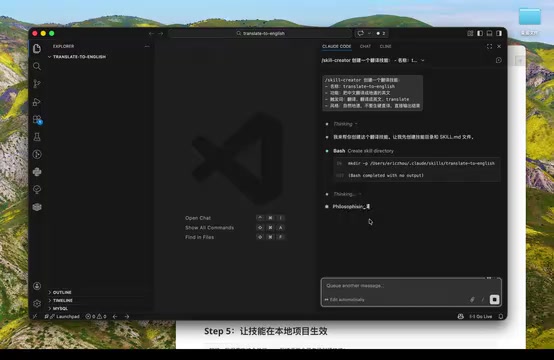Click the stacked-layers database icon in the activity bar

pos(37,207)
